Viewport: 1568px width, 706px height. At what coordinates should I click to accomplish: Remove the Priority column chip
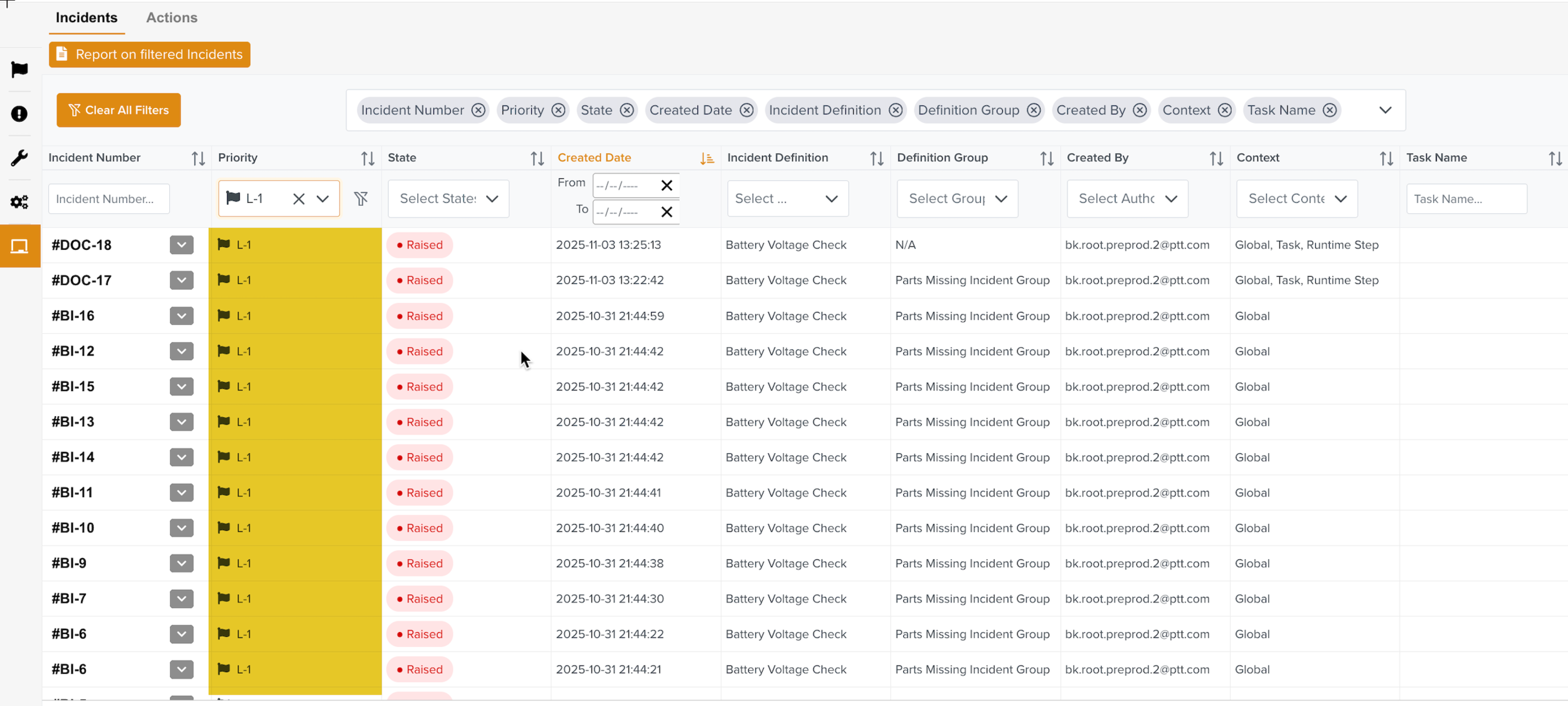tap(558, 110)
